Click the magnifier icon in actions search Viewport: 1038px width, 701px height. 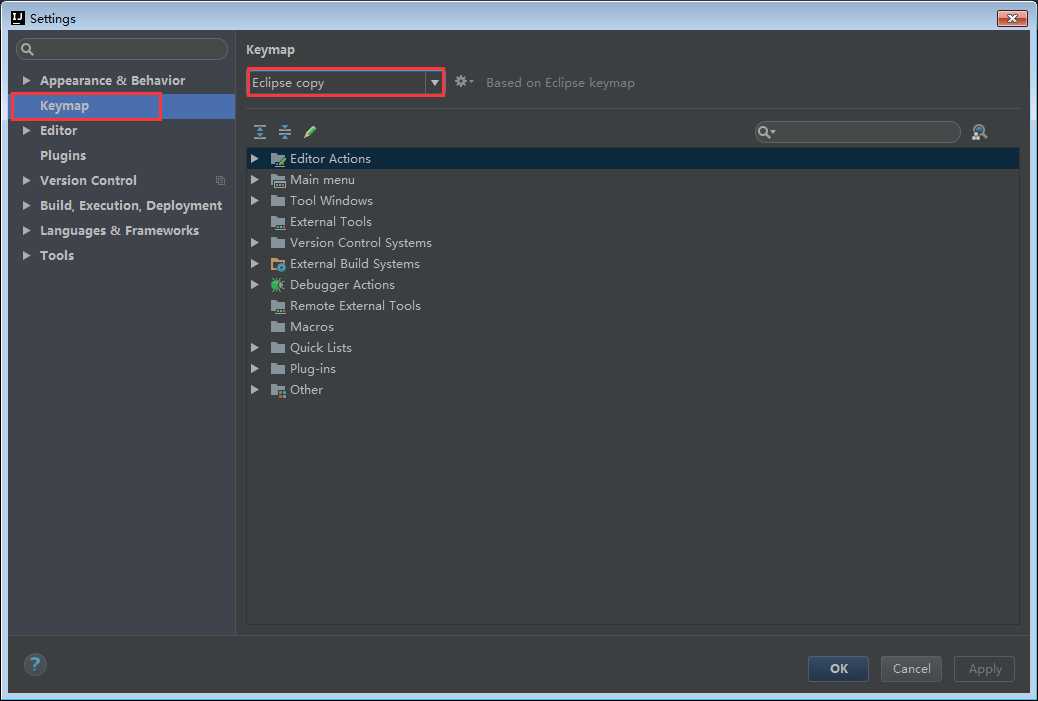click(766, 132)
